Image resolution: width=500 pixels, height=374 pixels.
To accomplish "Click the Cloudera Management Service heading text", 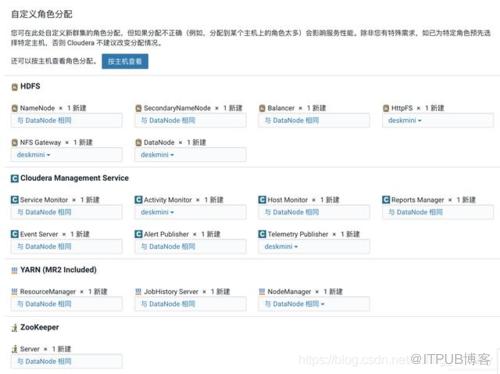I will 74,178.
